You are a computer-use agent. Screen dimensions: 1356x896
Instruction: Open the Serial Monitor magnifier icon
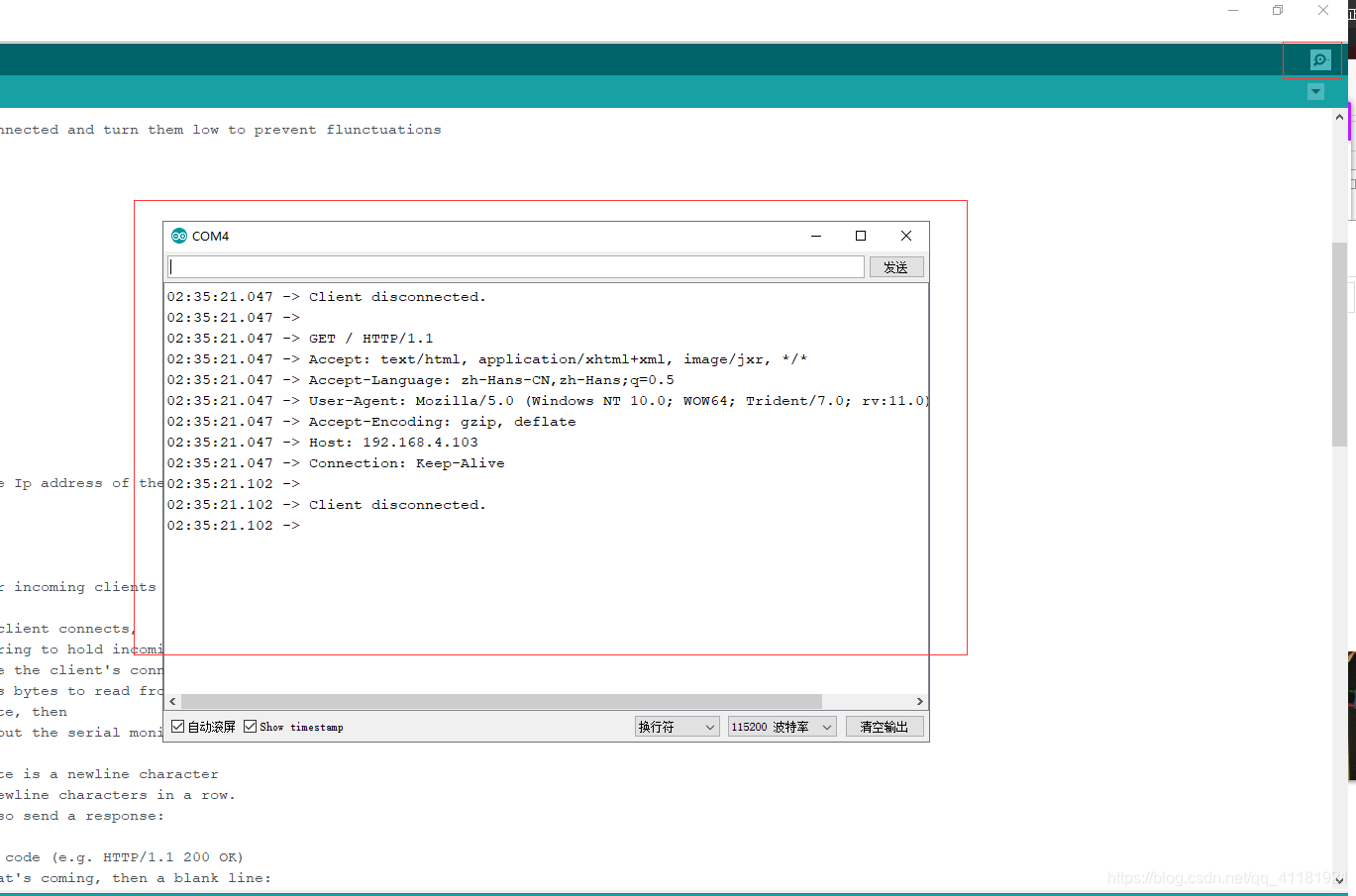[x=1320, y=60]
